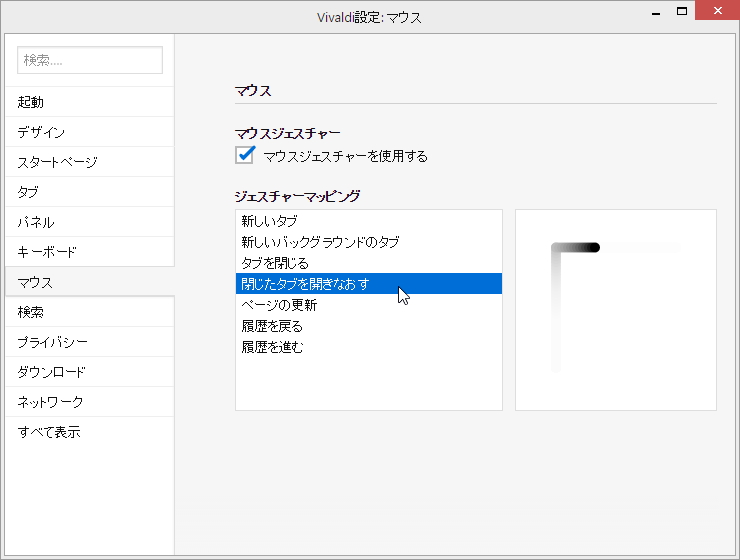Select ページの更新 gesture mapping
The image size is (740, 560).
click(x=369, y=305)
